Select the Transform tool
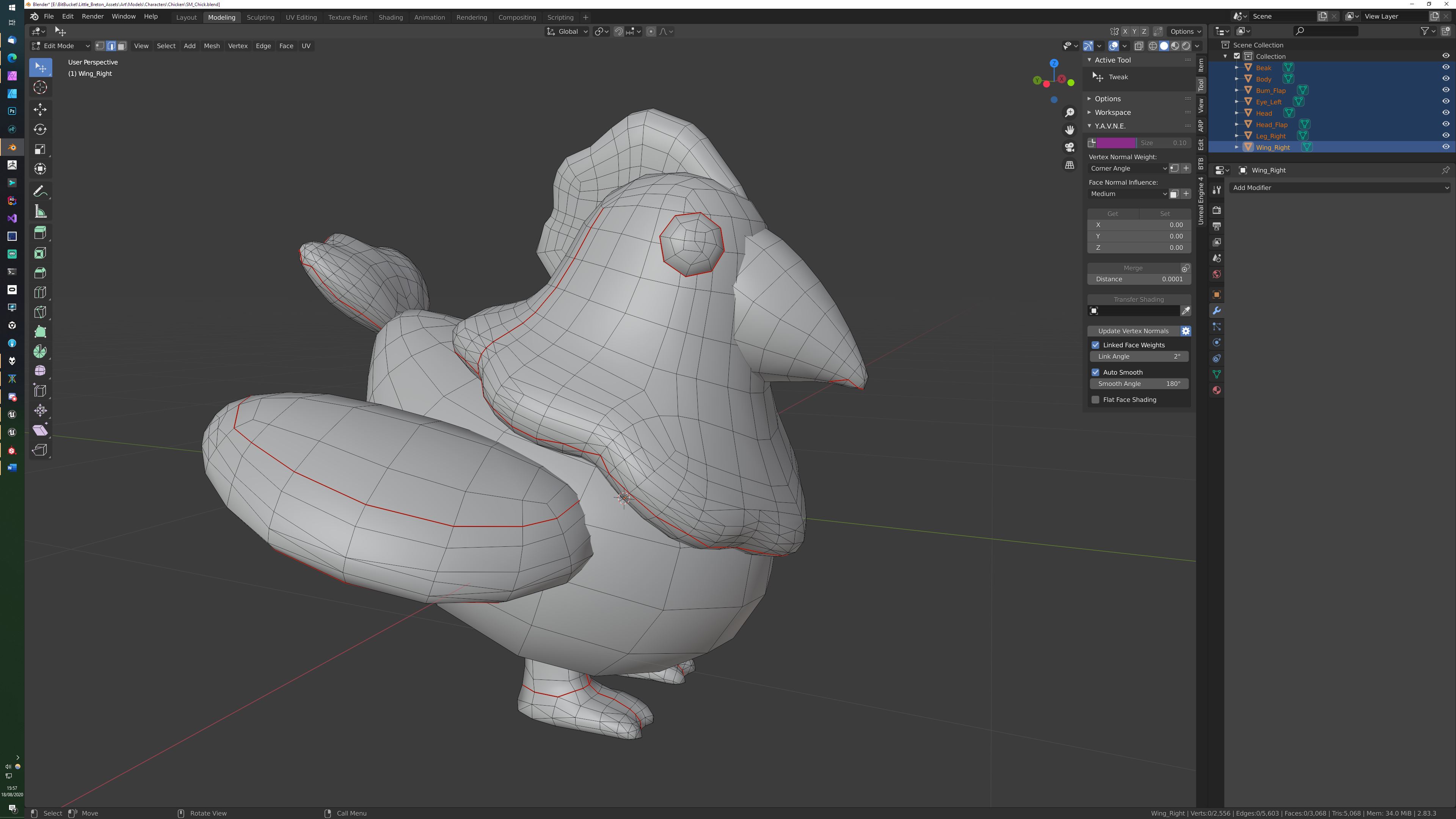Image resolution: width=1456 pixels, height=819 pixels. [40, 169]
